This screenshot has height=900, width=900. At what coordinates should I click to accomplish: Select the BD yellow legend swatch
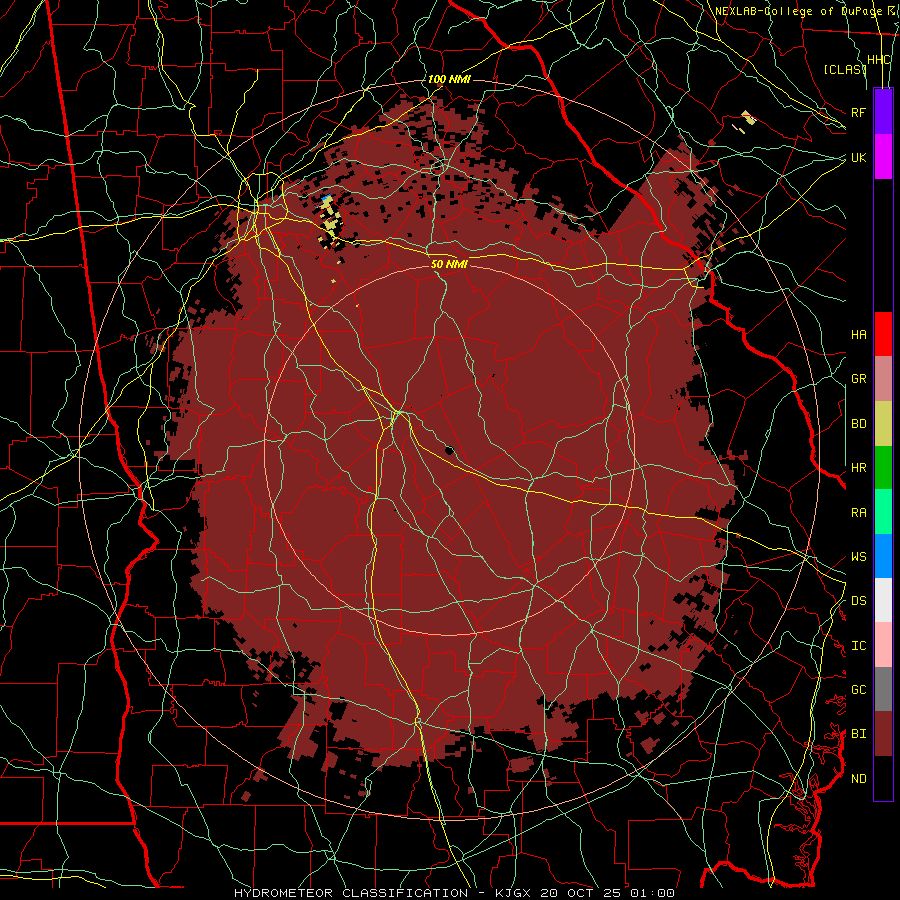pyautogui.click(x=883, y=424)
